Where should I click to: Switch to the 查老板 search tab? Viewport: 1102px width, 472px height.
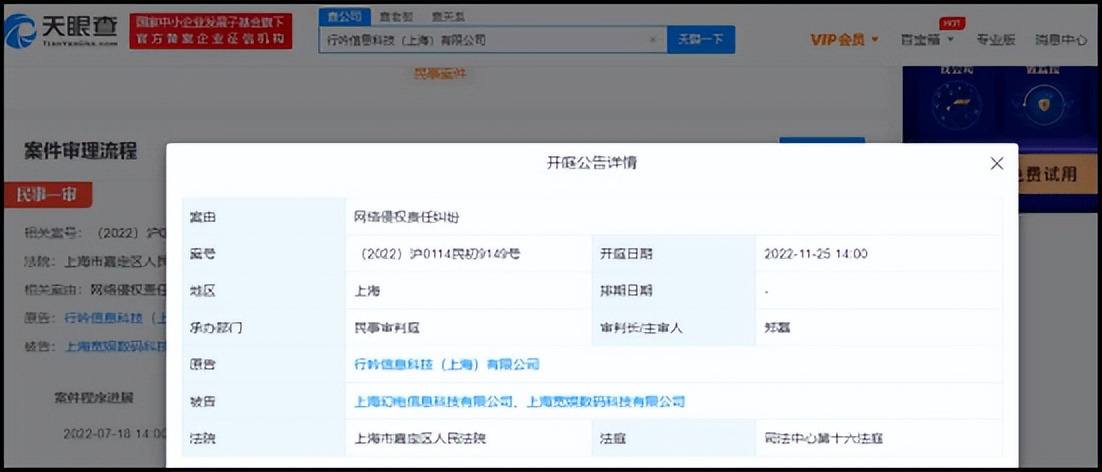[x=396, y=16]
